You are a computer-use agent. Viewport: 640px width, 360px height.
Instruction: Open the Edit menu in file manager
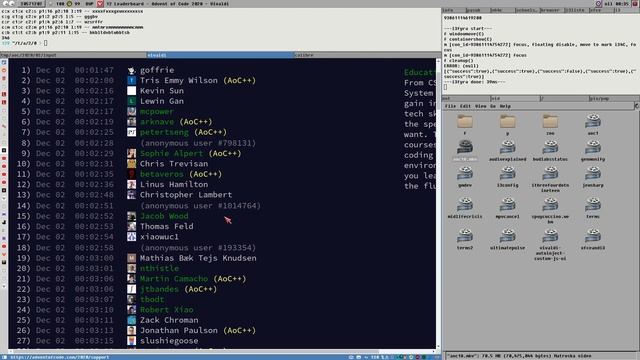(465, 106)
